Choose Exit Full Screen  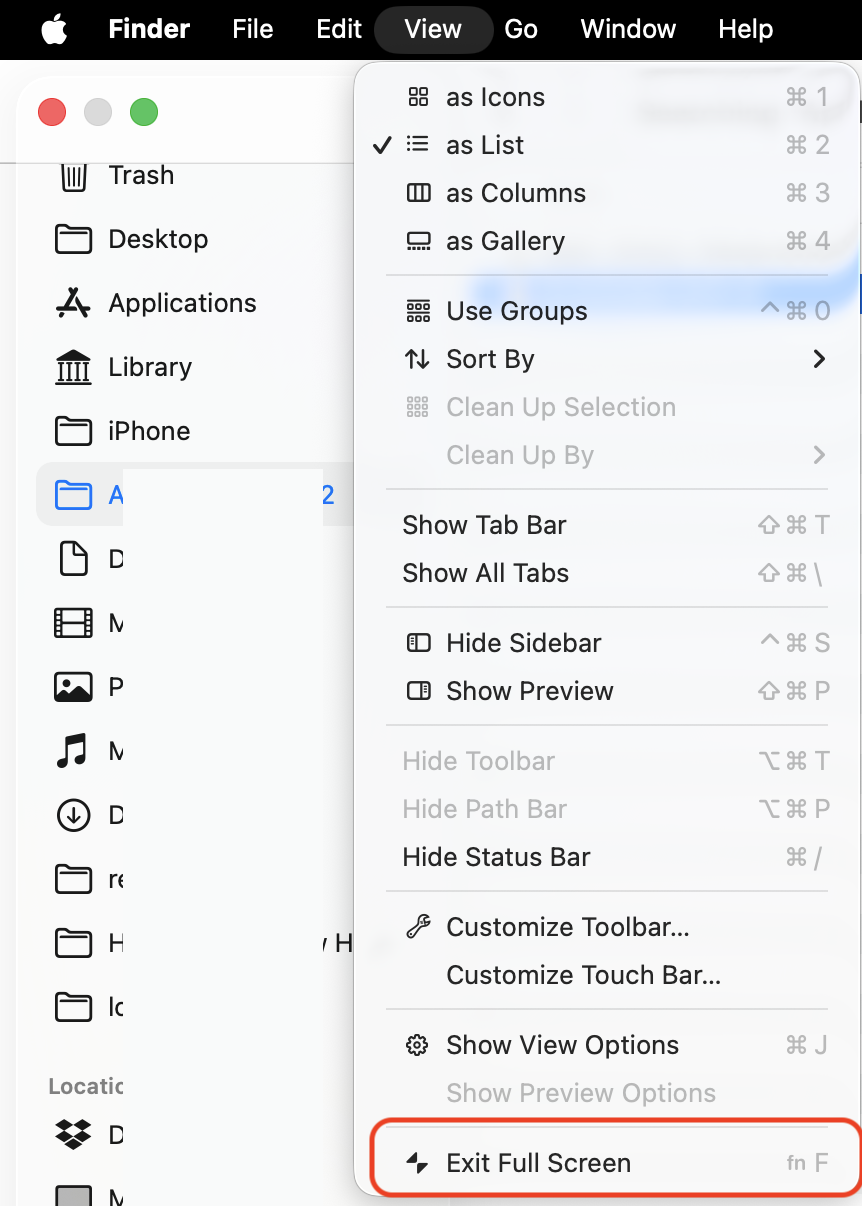coord(609,1163)
